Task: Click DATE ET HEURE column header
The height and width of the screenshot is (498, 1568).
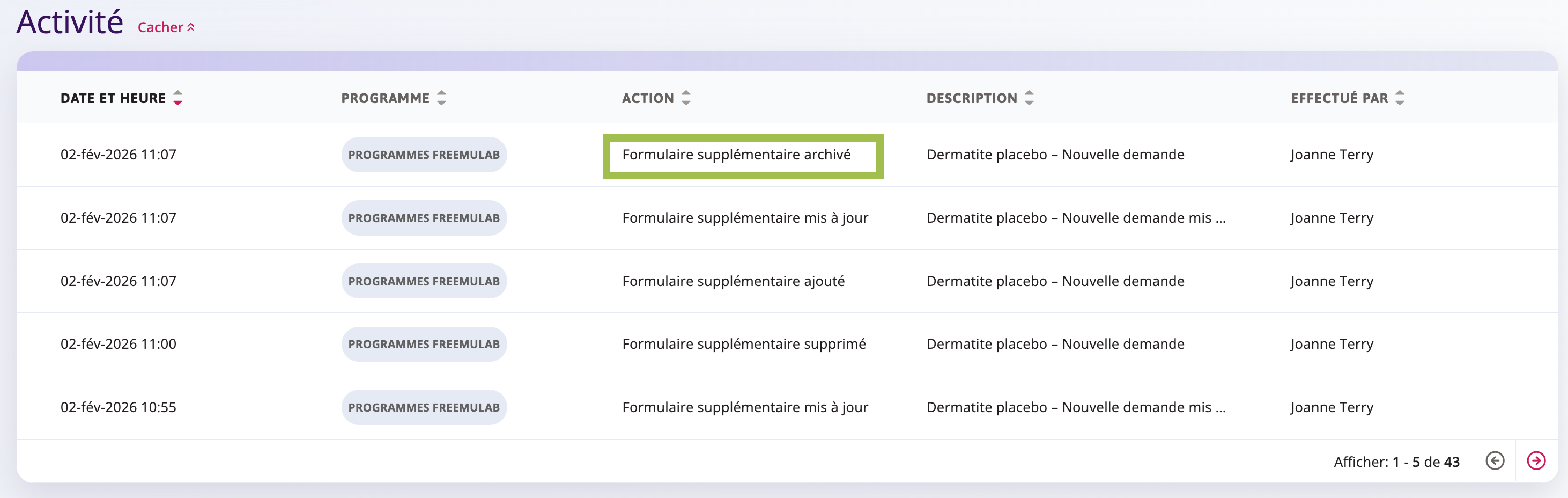Action: point(113,98)
